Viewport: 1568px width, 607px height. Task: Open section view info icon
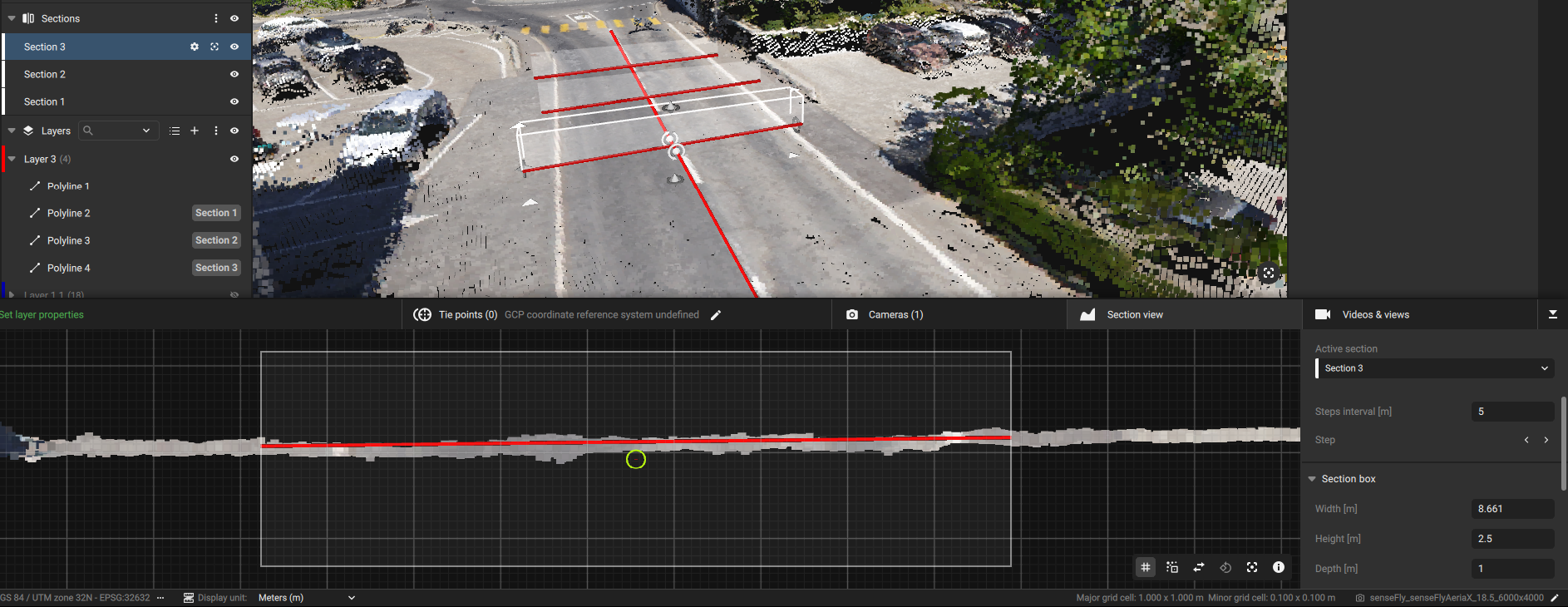coord(1279,567)
